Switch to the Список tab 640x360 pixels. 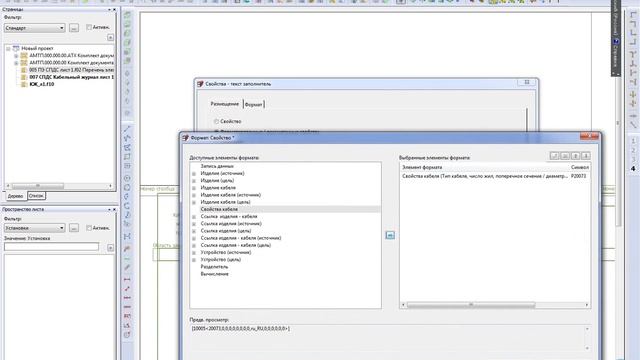[36, 196]
